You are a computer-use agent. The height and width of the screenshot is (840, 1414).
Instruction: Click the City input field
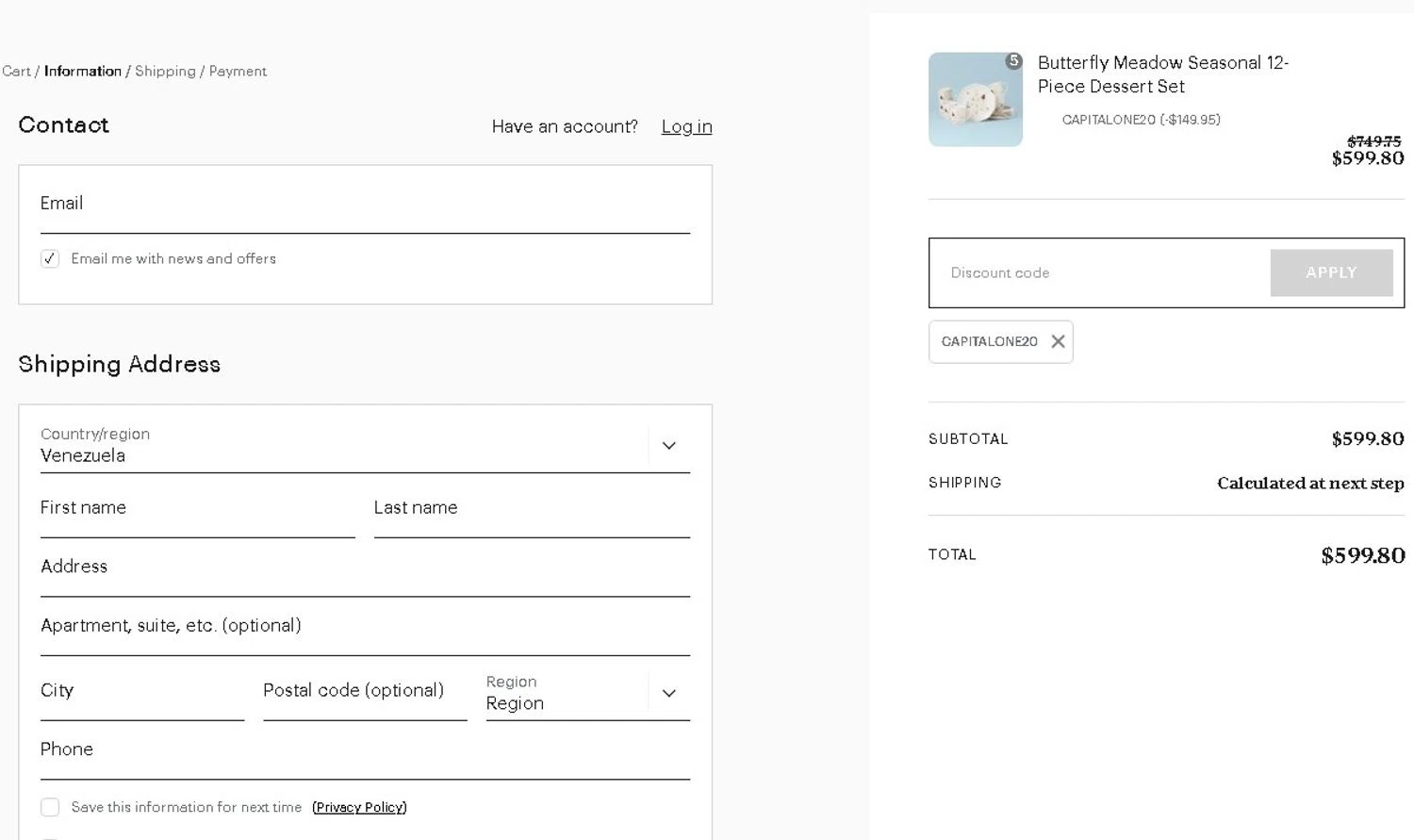(x=141, y=692)
